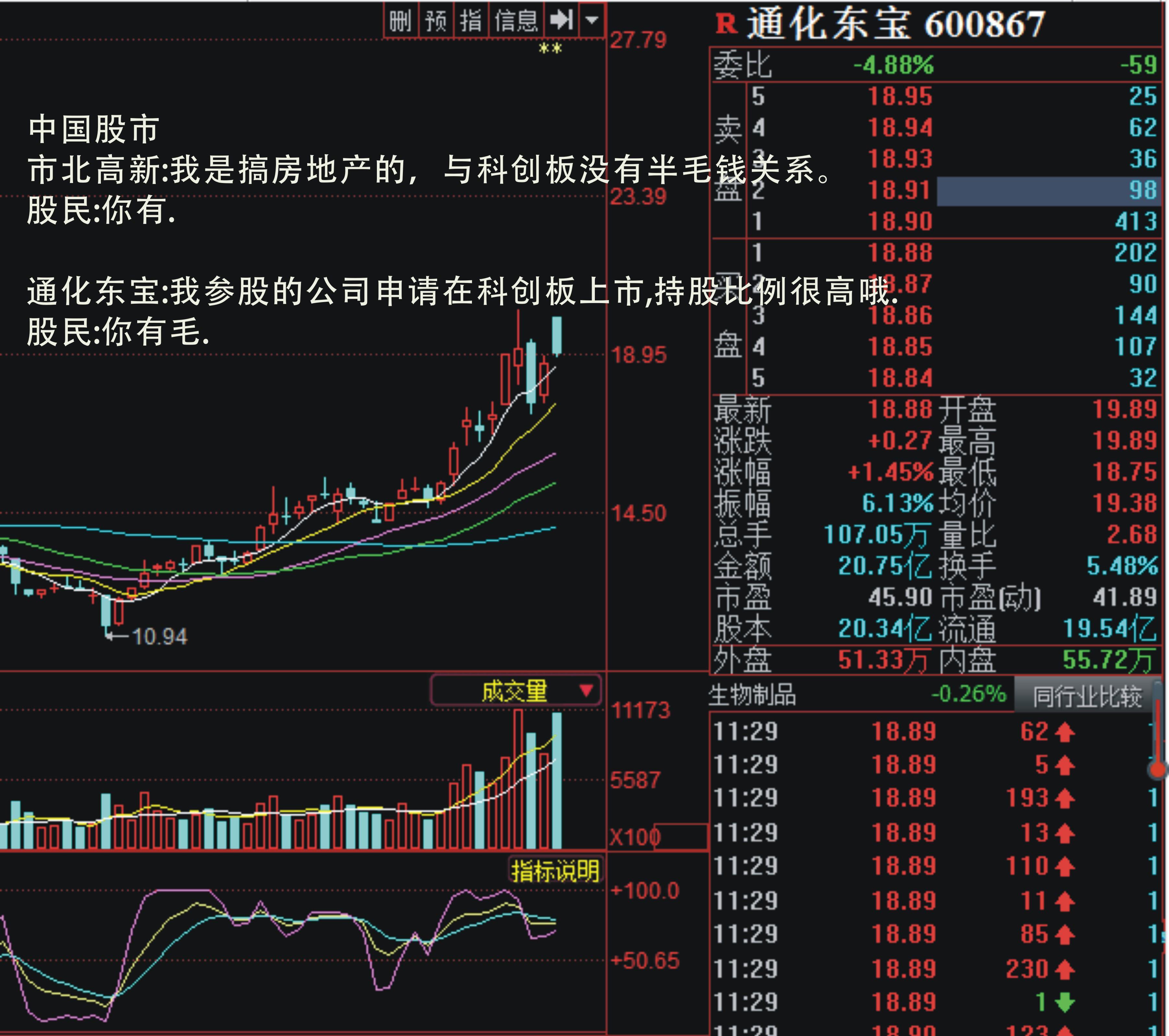The width and height of the screenshot is (1169, 1036).
Task: Select sell level 1 price 18.90
Action: tap(900, 221)
